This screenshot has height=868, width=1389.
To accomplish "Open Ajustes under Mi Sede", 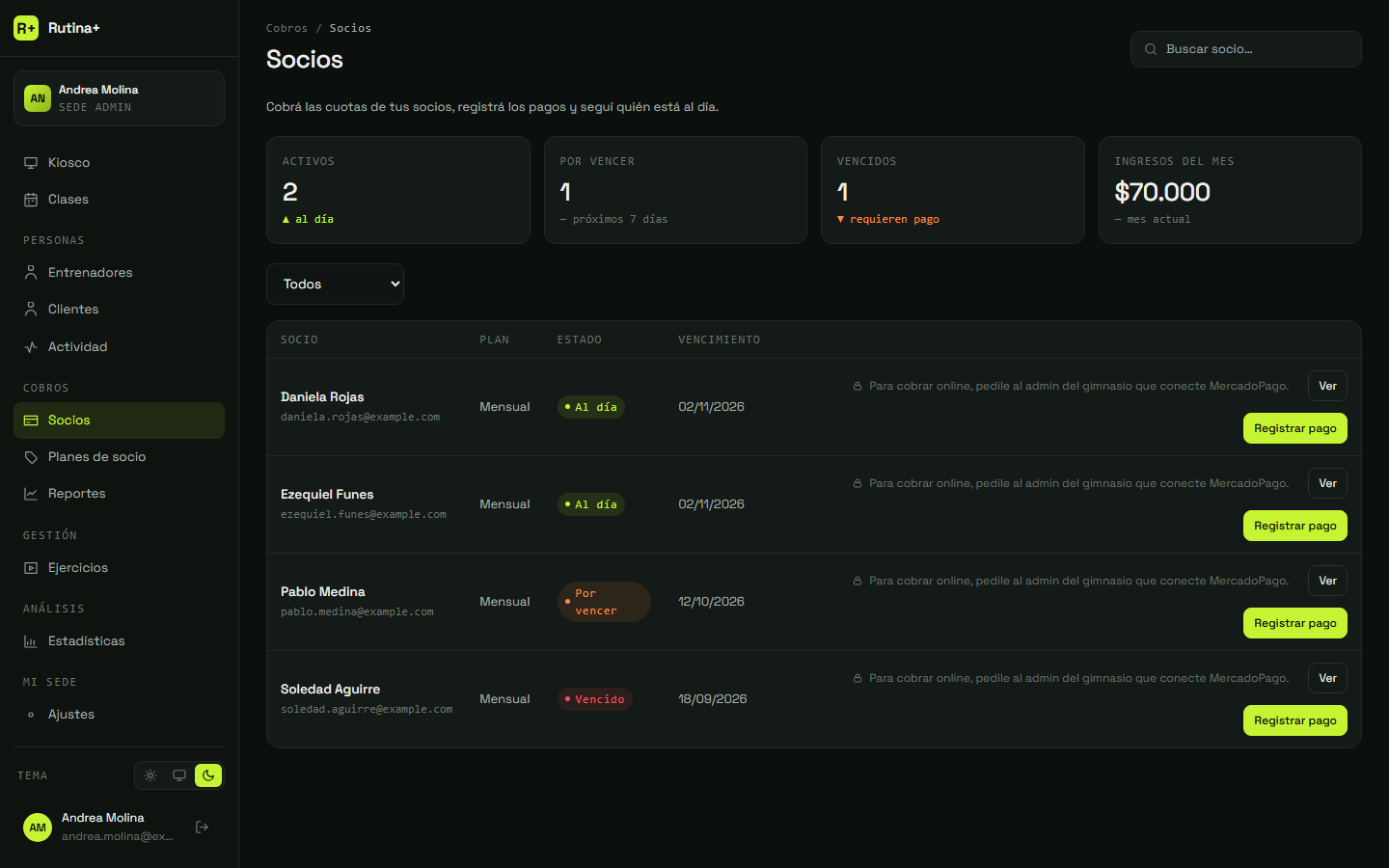I will (x=119, y=715).
